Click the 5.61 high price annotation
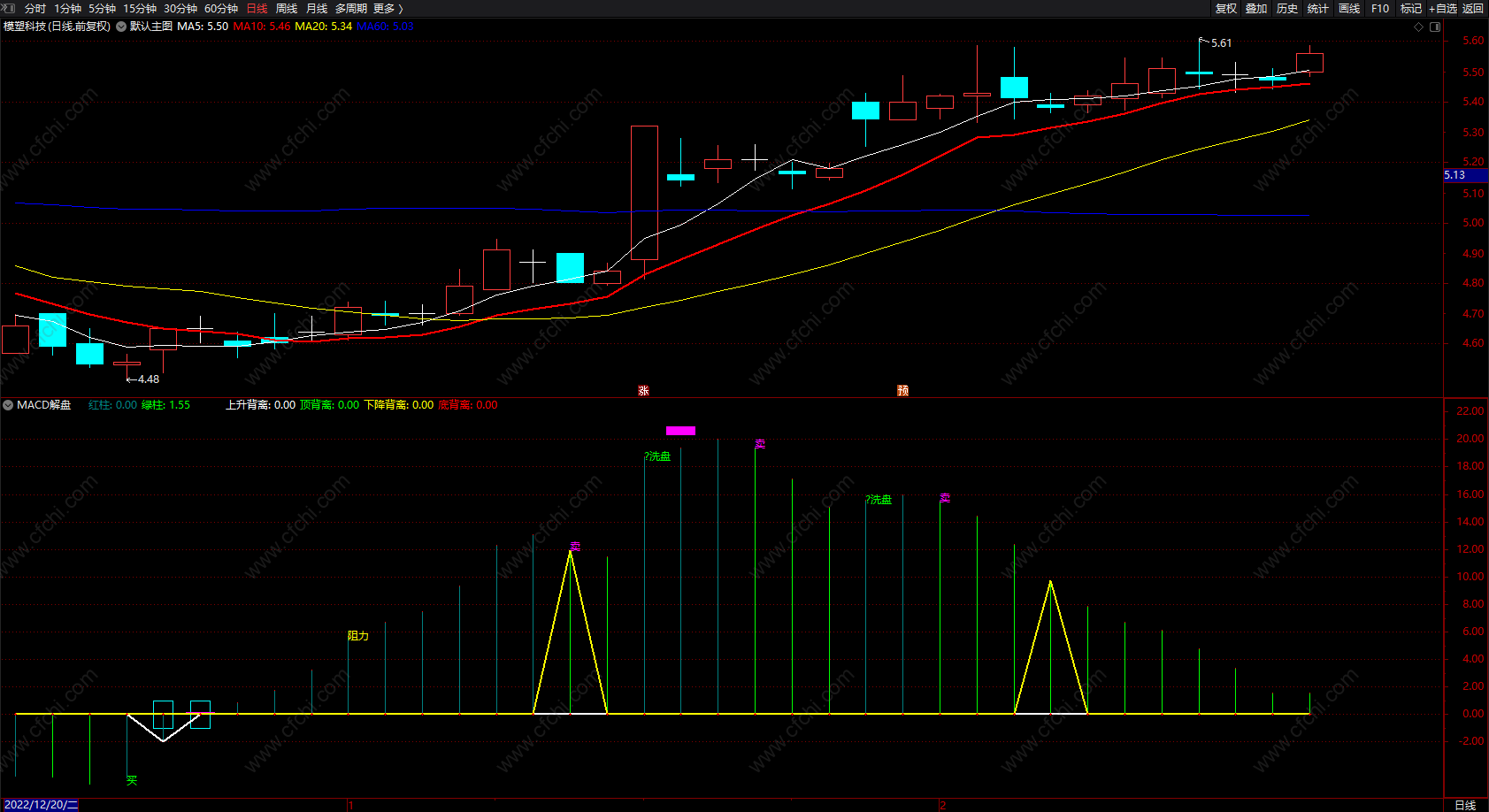The image size is (1489, 812). click(1221, 43)
